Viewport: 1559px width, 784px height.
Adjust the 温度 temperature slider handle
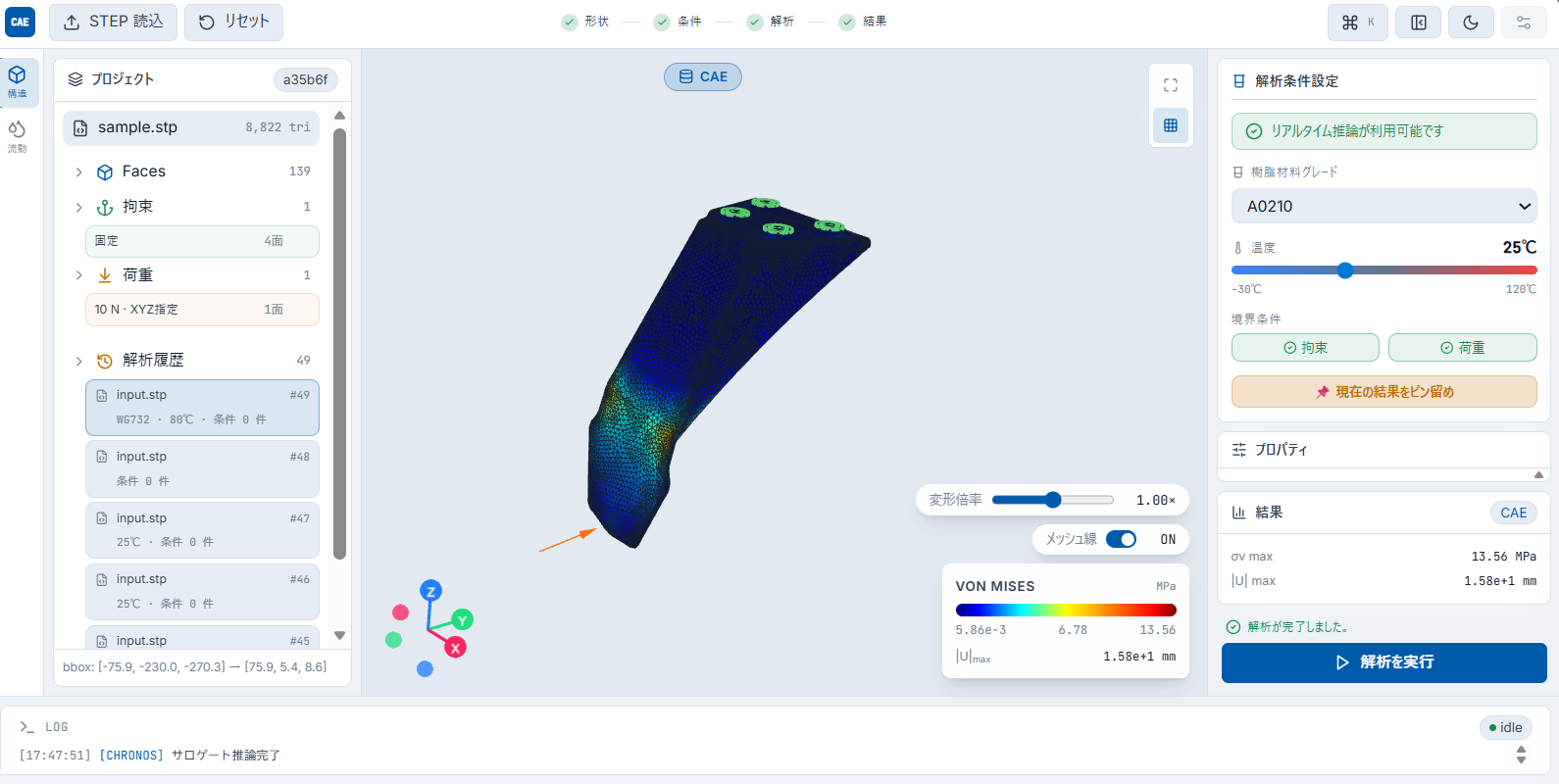click(1345, 270)
